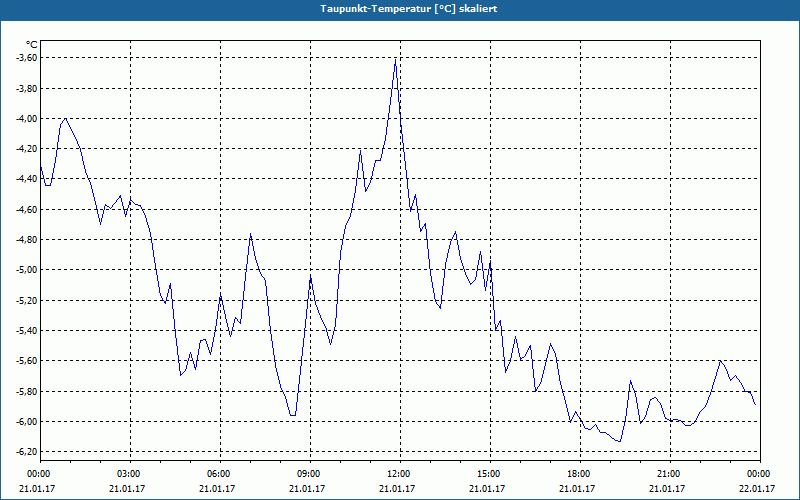Click the 18:00 time tick label
The image size is (800, 500).
pyautogui.click(x=580, y=474)
